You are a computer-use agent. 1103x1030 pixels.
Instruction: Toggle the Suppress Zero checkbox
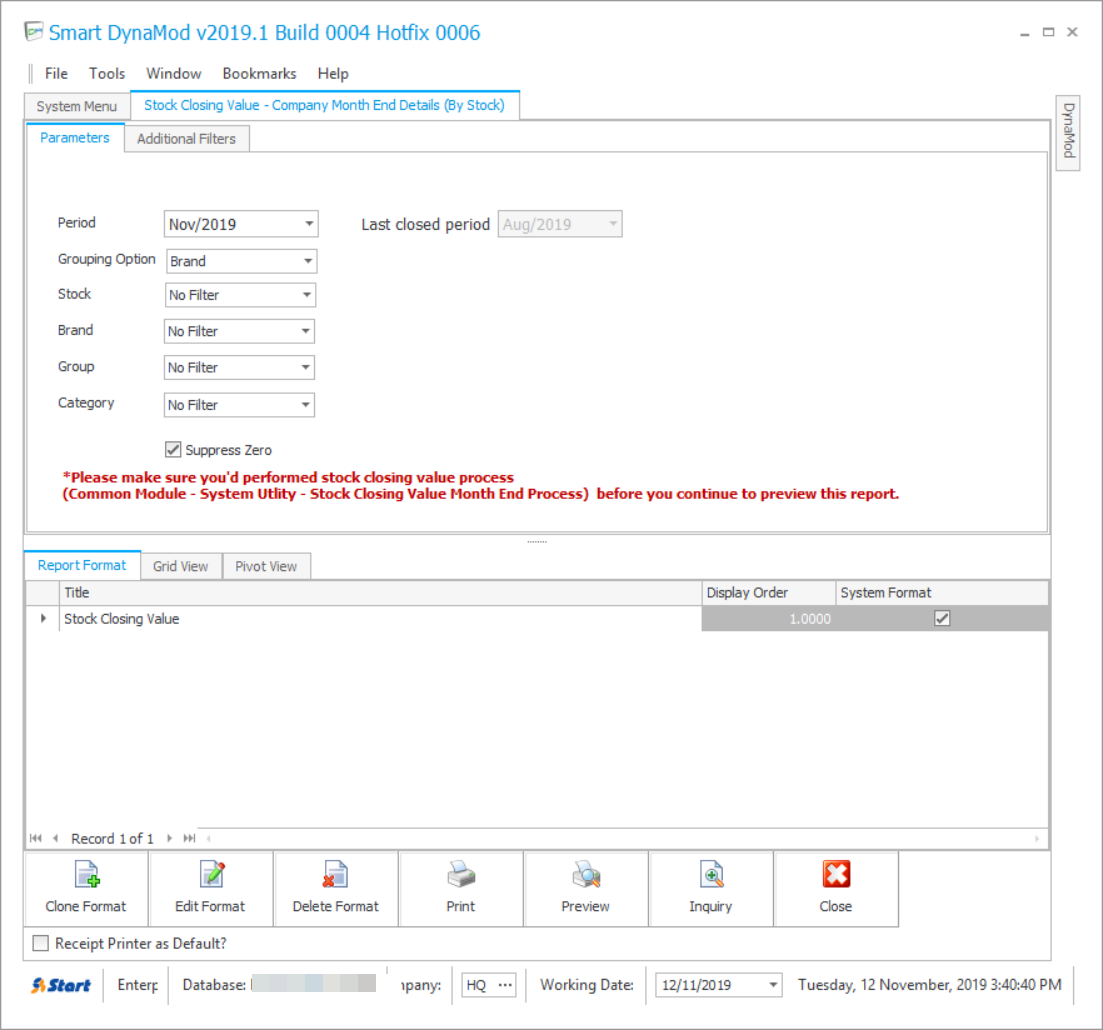173,450
